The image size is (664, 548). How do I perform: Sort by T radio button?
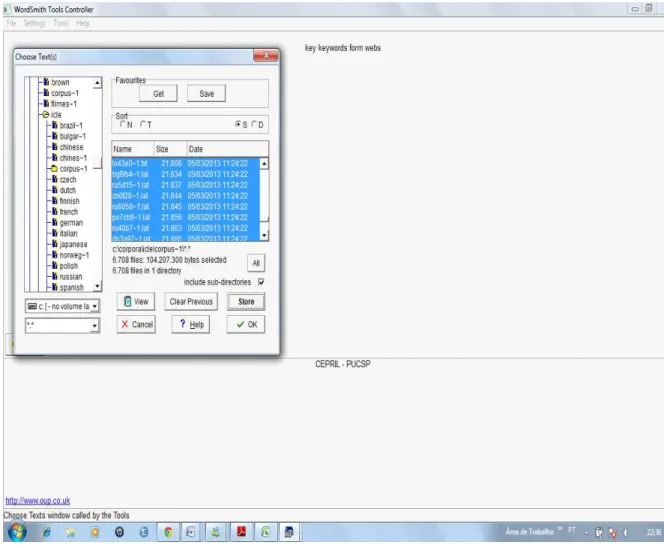[x=143, y=125]
